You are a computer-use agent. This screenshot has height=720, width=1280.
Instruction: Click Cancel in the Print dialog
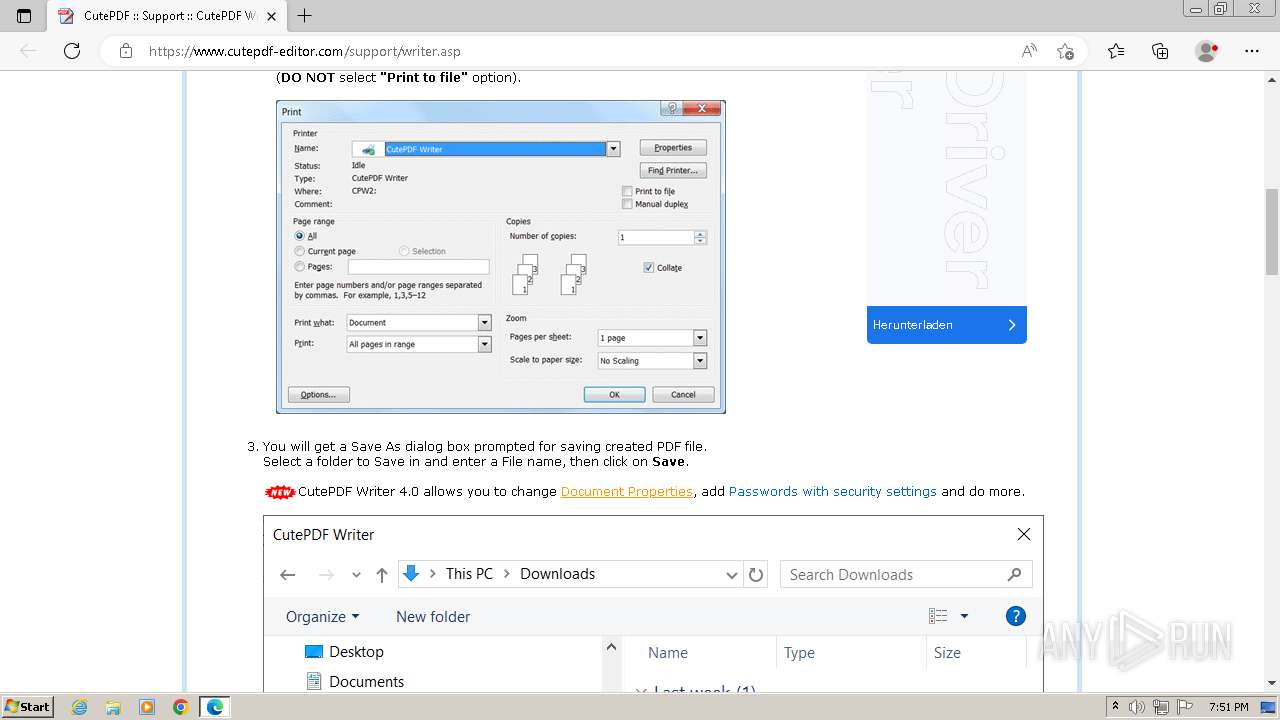tap(683, 395)
